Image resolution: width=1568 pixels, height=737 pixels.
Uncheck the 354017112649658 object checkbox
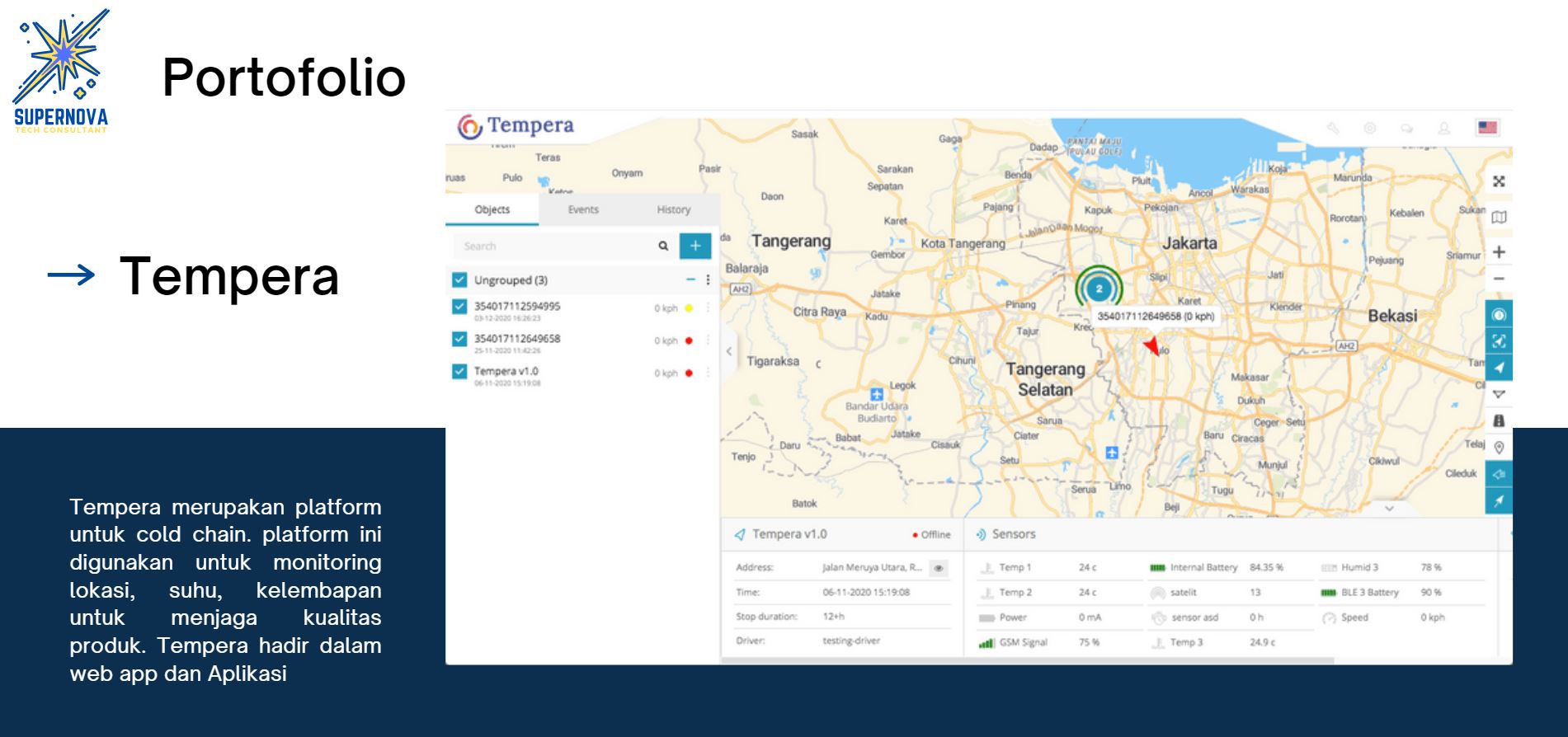[459, 339]
